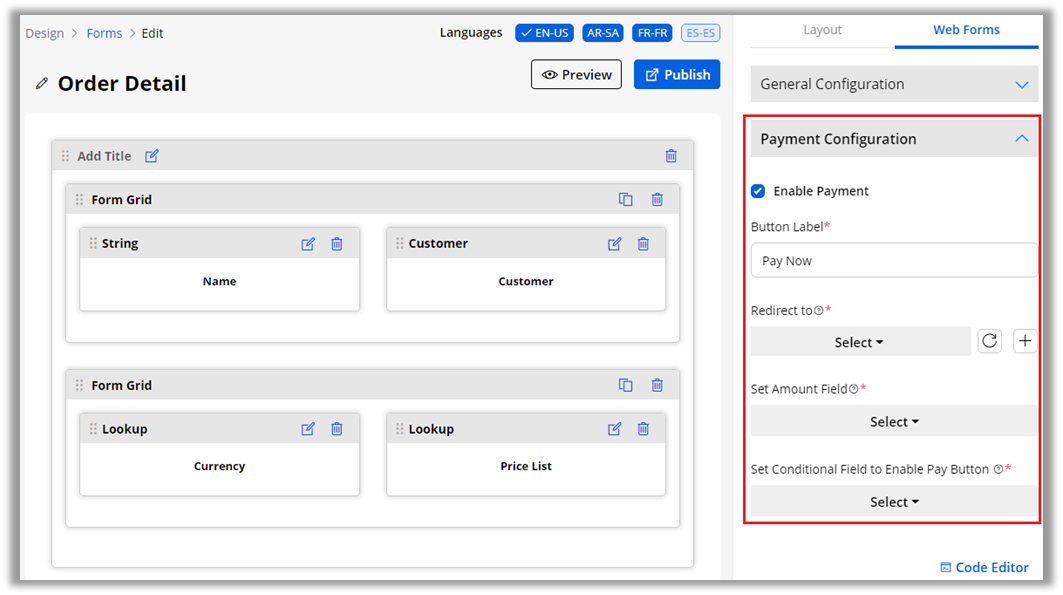
Task: Toggle the EN-US language
Action: click(x=544, y=33)
